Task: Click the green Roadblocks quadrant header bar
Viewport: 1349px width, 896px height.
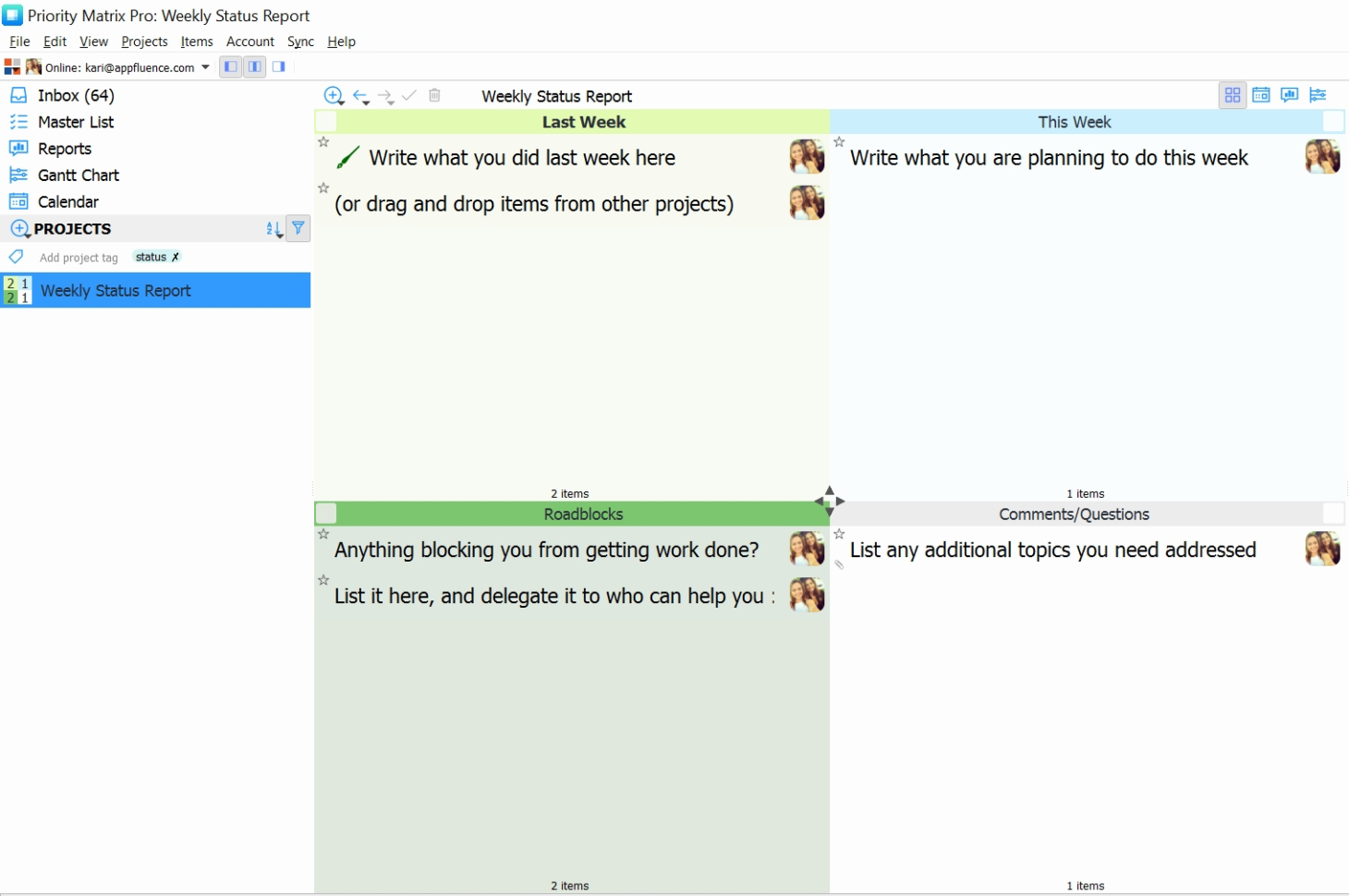Action: 583,514
